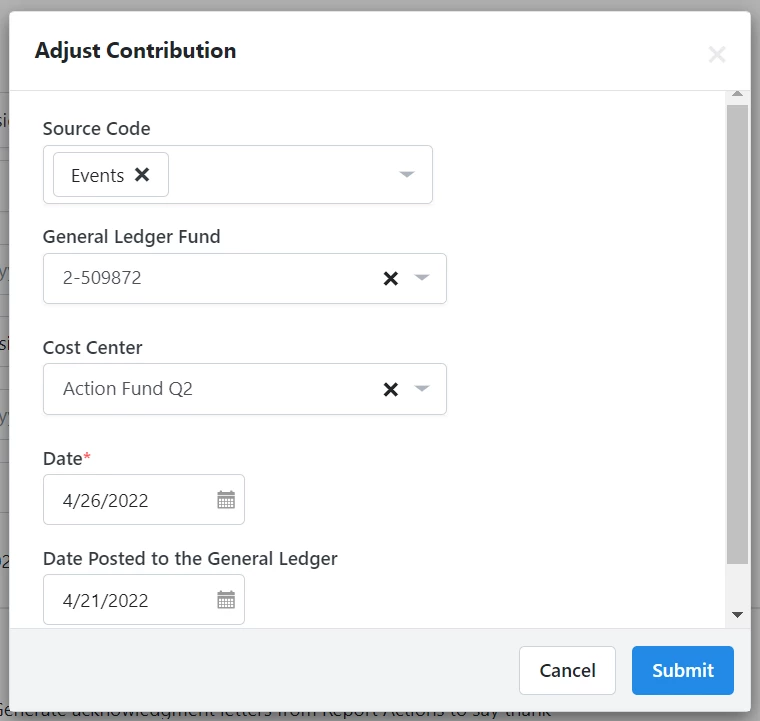
Task: Click the dialog's vertical scrollbar thumb
Action: [x=737, y=334]
